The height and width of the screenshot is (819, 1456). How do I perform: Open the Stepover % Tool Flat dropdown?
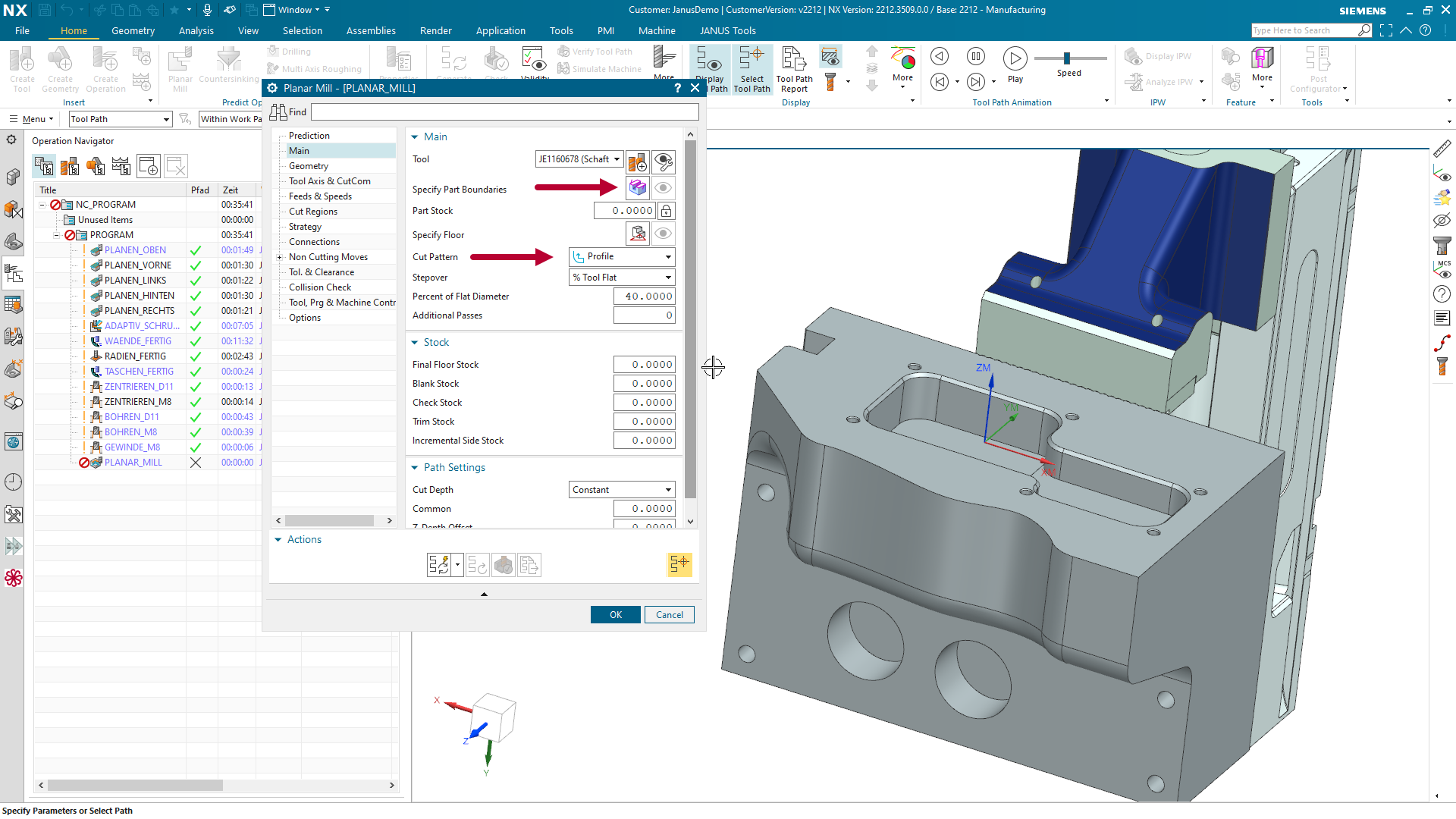pyautogui.click(x=622, y=278)
